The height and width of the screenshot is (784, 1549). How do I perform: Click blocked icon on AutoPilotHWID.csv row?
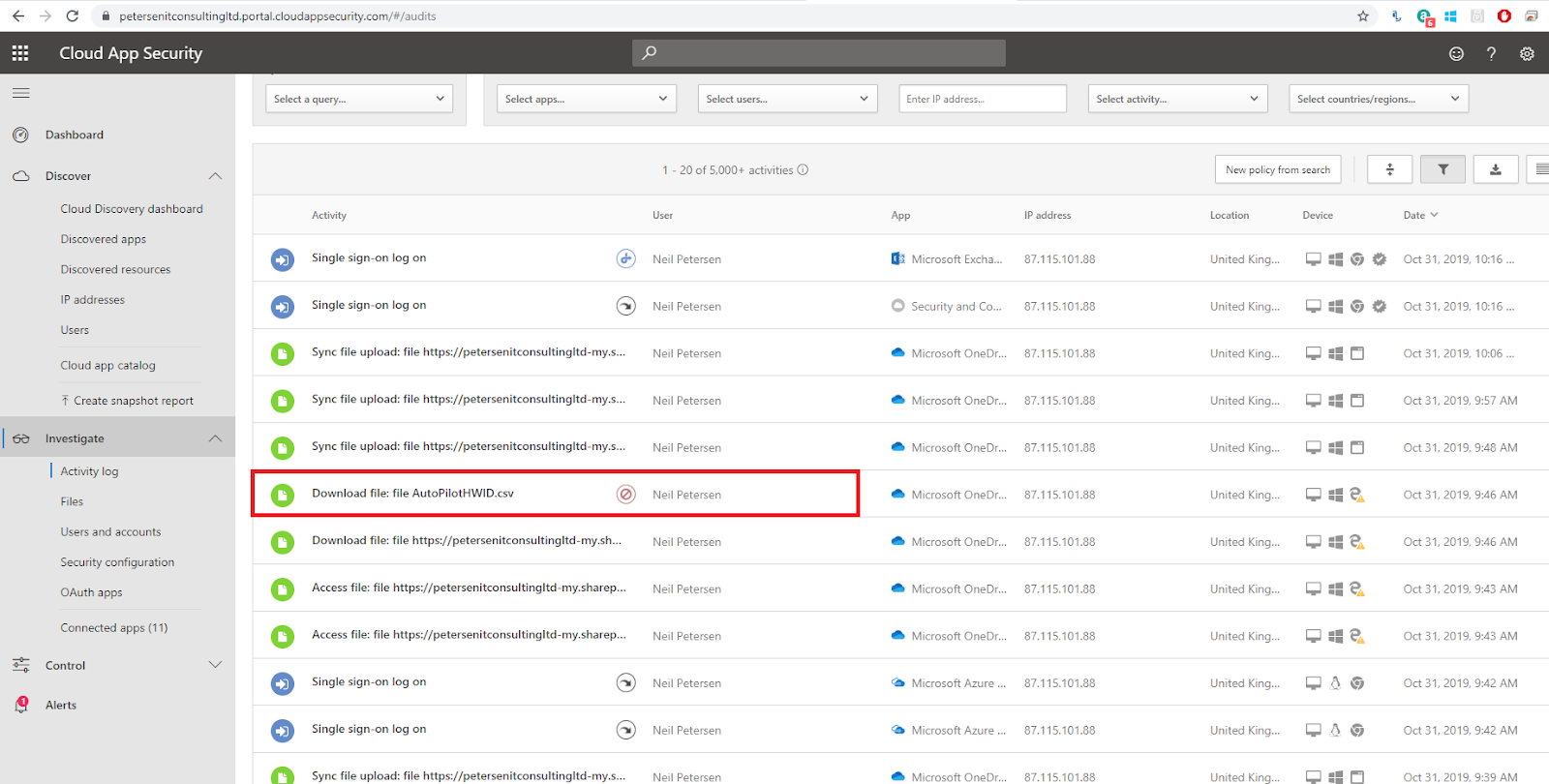[626, 495]
